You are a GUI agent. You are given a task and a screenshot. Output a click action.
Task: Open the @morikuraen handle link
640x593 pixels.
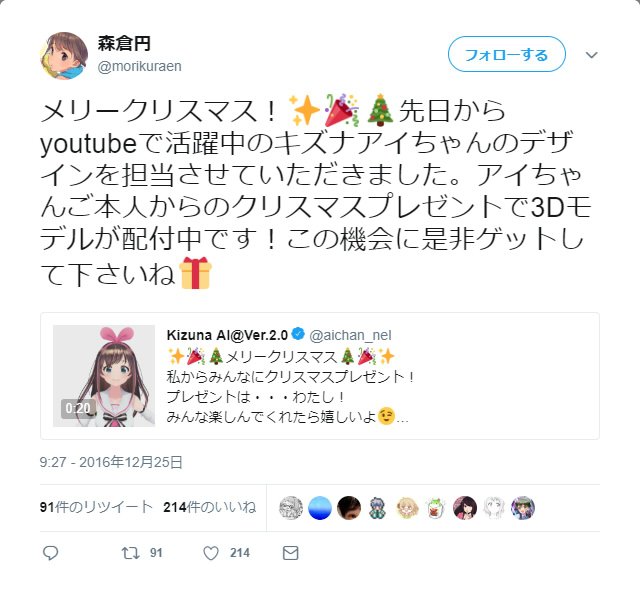point(139,66)
